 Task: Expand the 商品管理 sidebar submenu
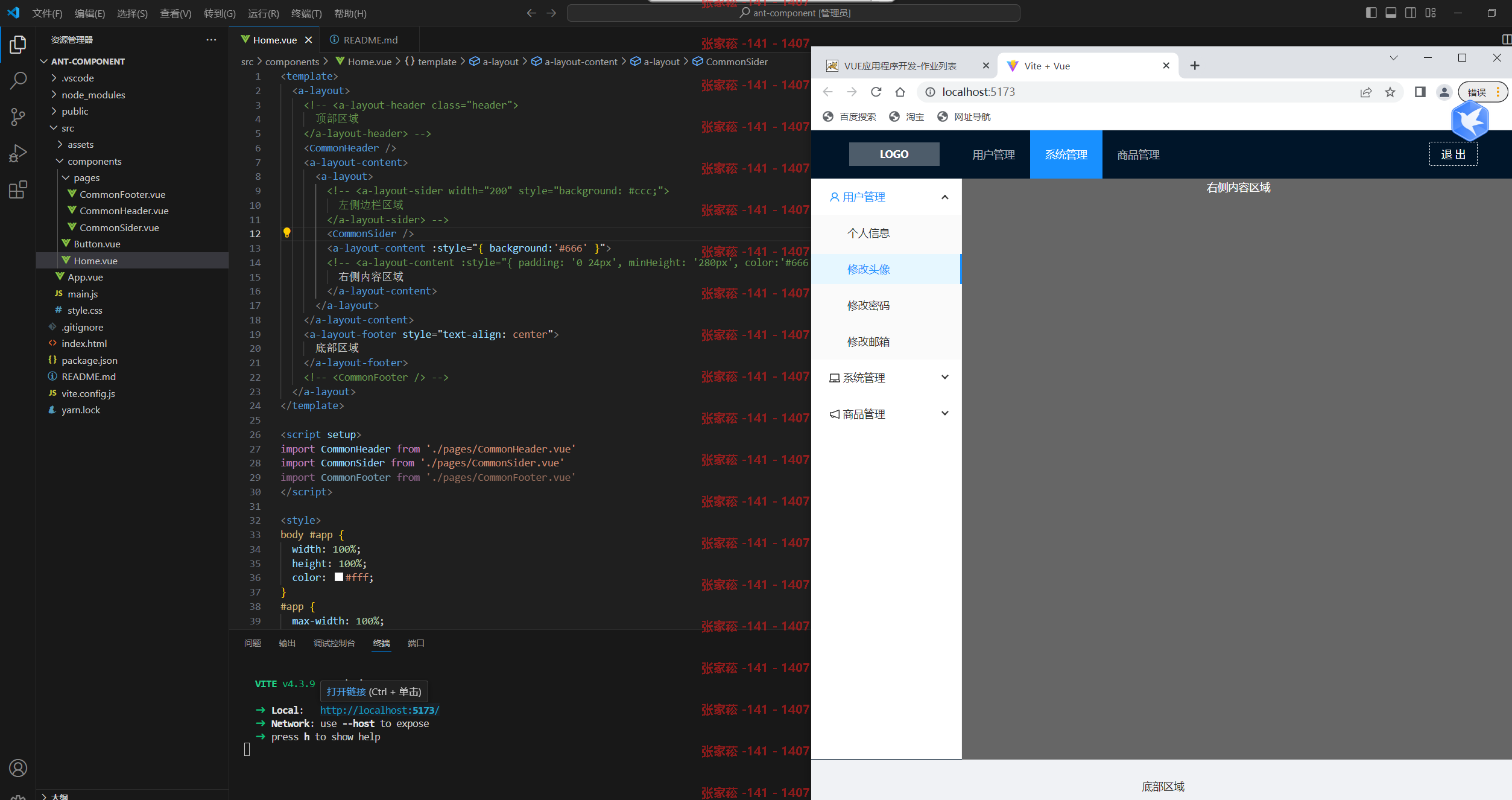[887, 414]
